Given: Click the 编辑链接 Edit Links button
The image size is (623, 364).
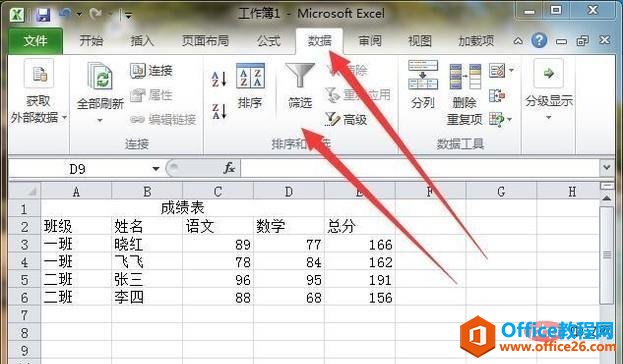Looking at the screenshot, I should click(x=163, y=119).
